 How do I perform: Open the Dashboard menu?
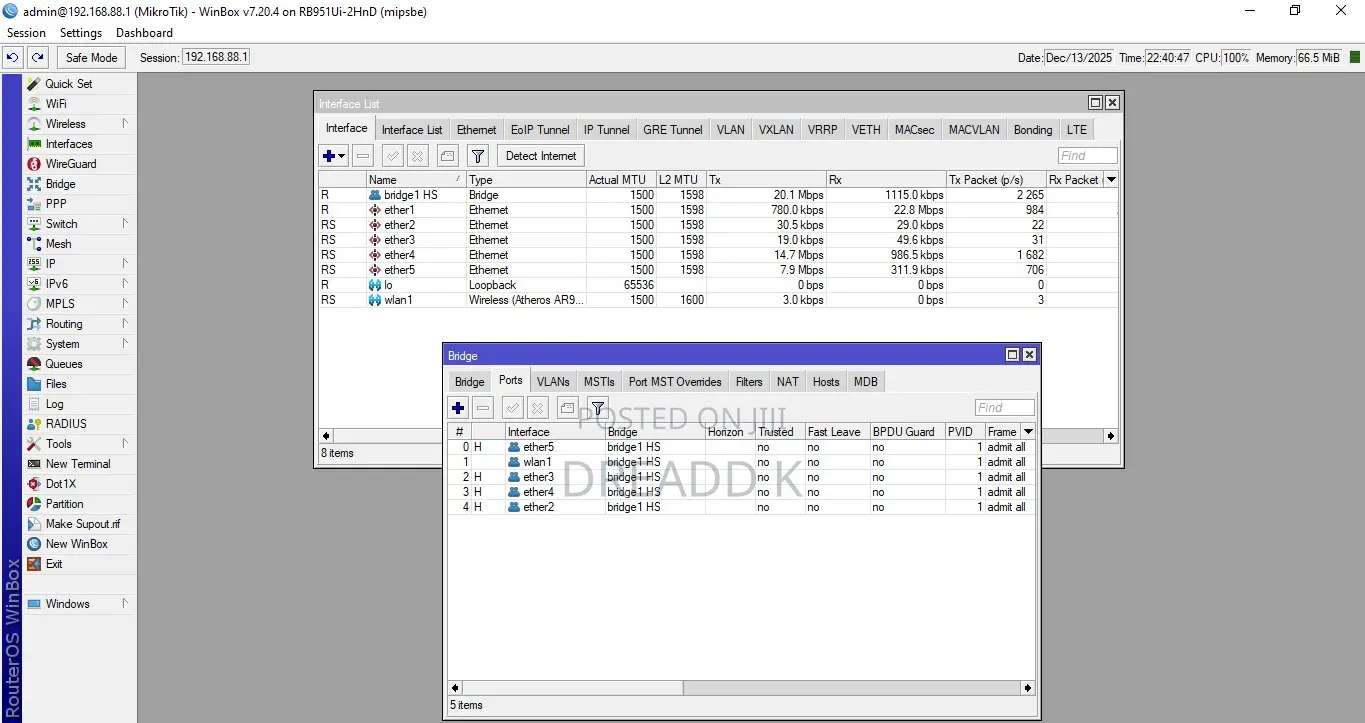click(144, 33)
